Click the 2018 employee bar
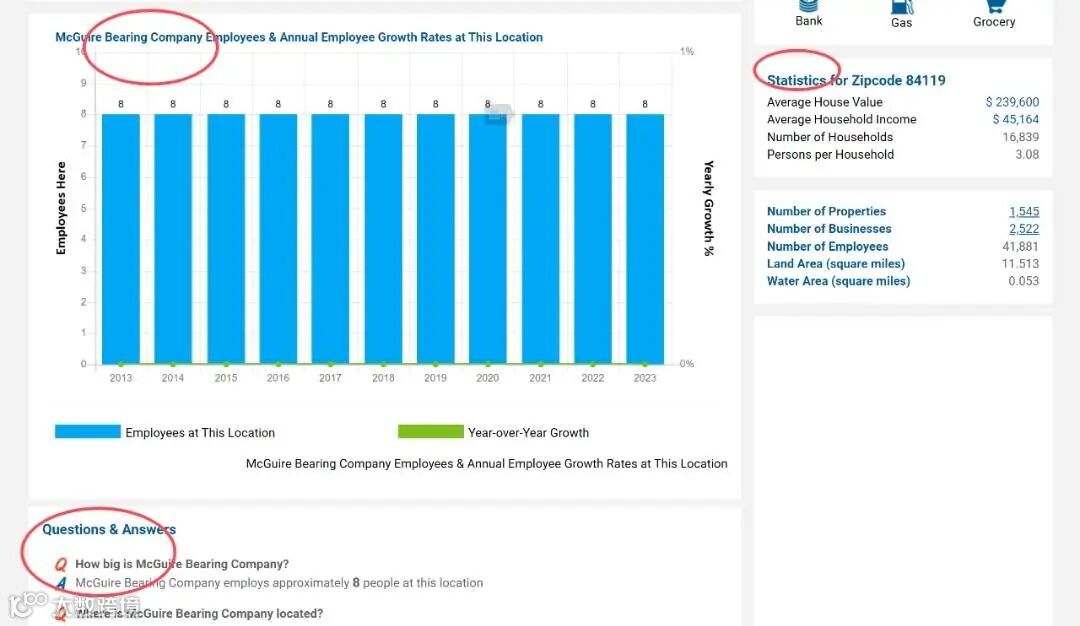This screenshot has height=626, width=1080. click(x=383, y=239)
